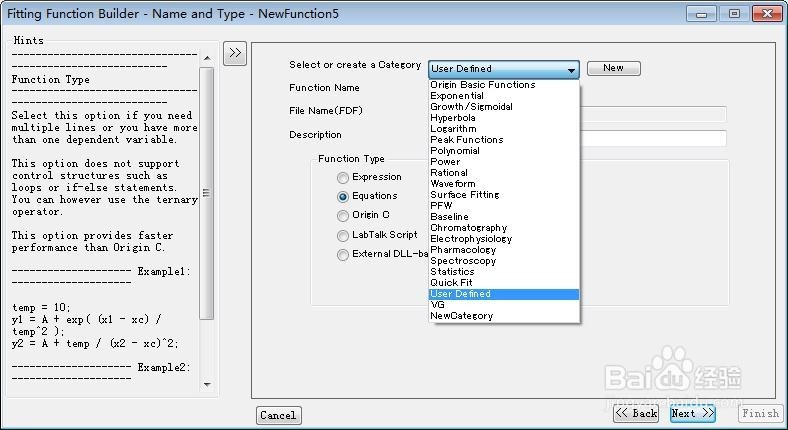Maximize the Fitting Function Builder window
This screenshot has height=430, width=788.
pos(734,14)
